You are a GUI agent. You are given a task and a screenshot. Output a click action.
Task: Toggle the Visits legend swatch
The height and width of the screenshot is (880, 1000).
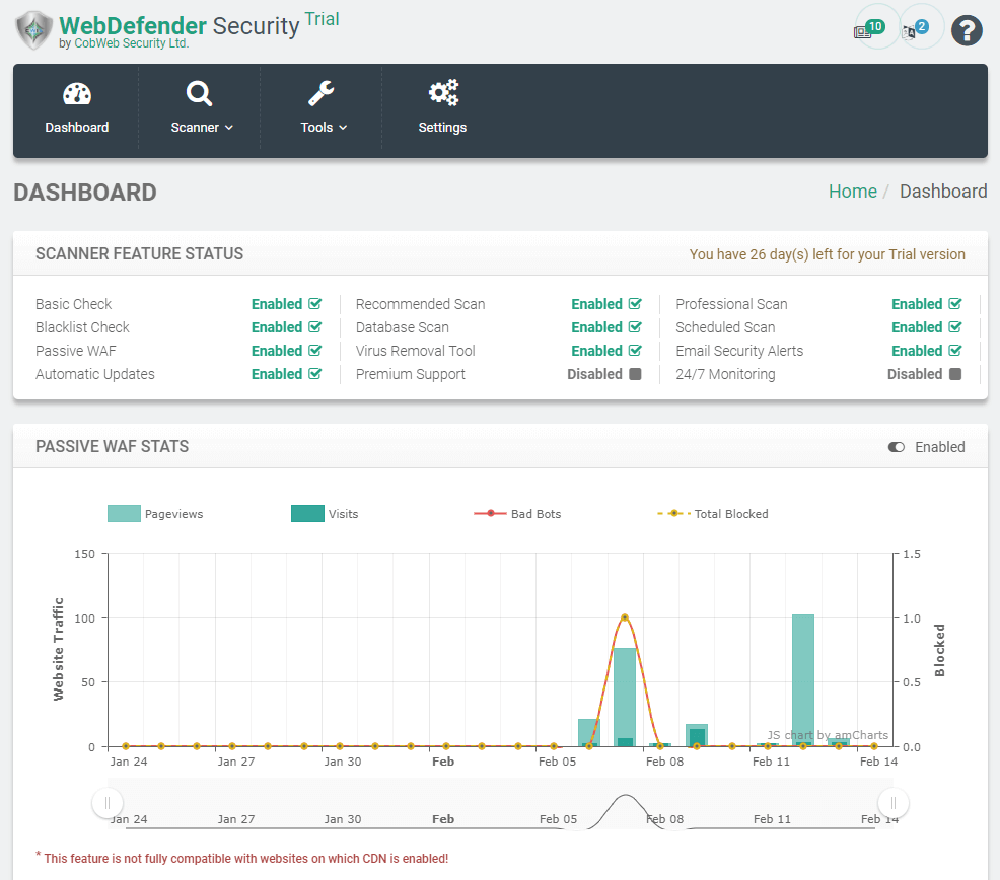(x=308, y=513)
